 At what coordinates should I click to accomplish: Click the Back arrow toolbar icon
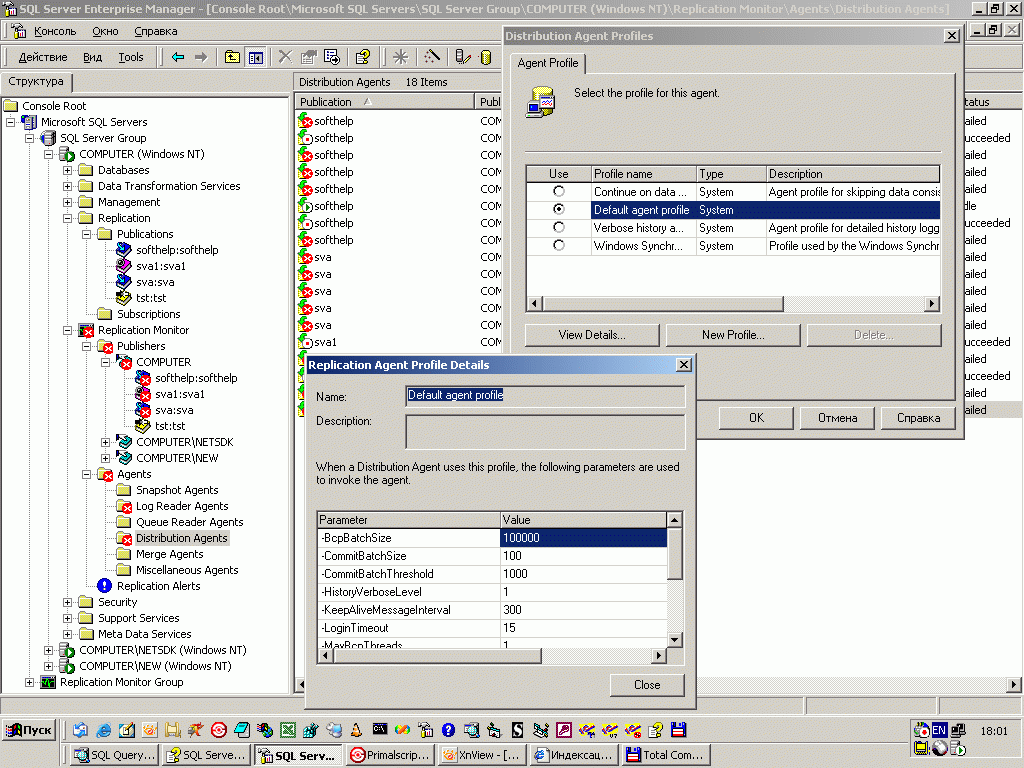click(x=178, y=57)
